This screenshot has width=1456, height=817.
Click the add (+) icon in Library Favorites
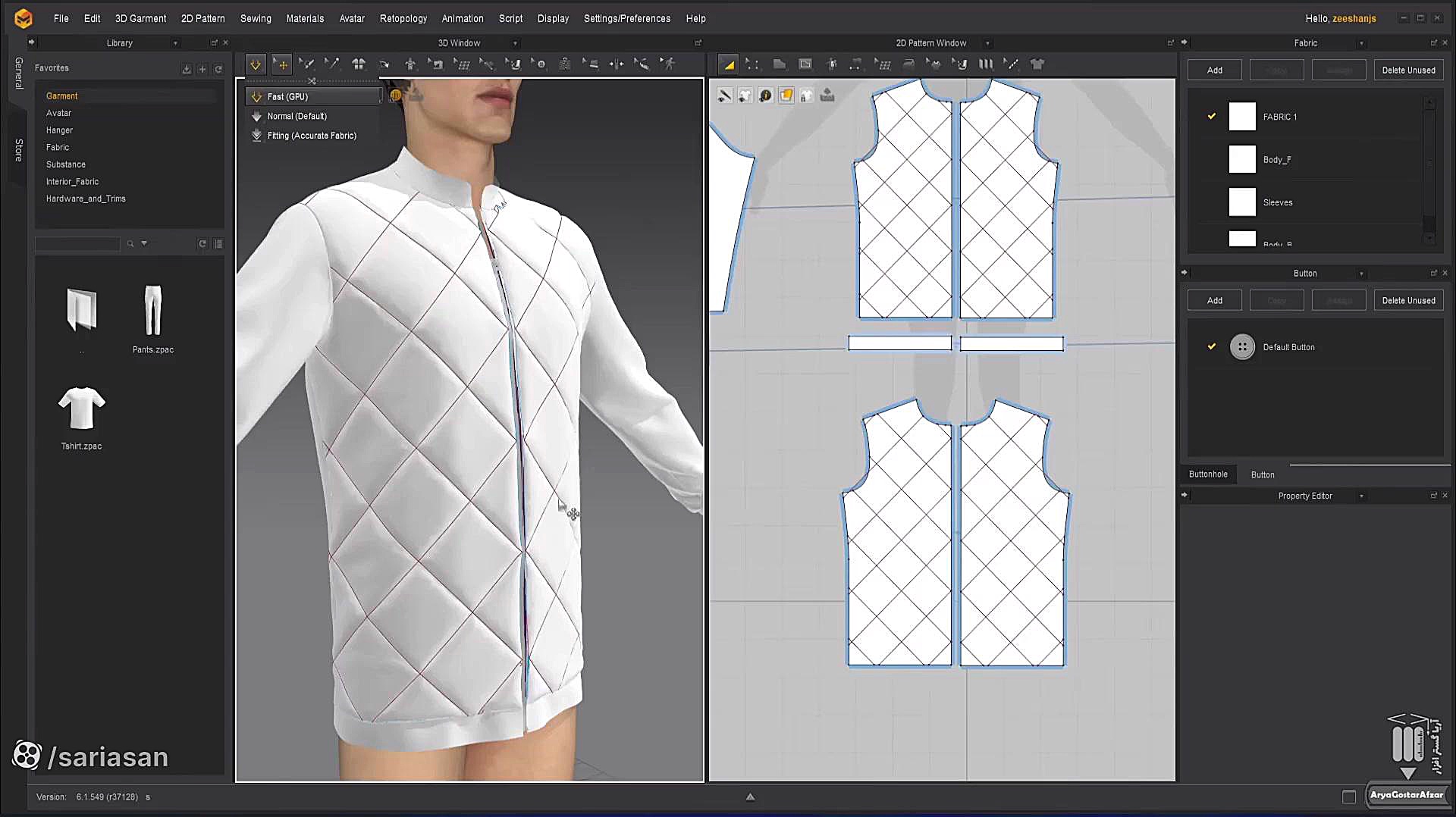tap(202, 69)
